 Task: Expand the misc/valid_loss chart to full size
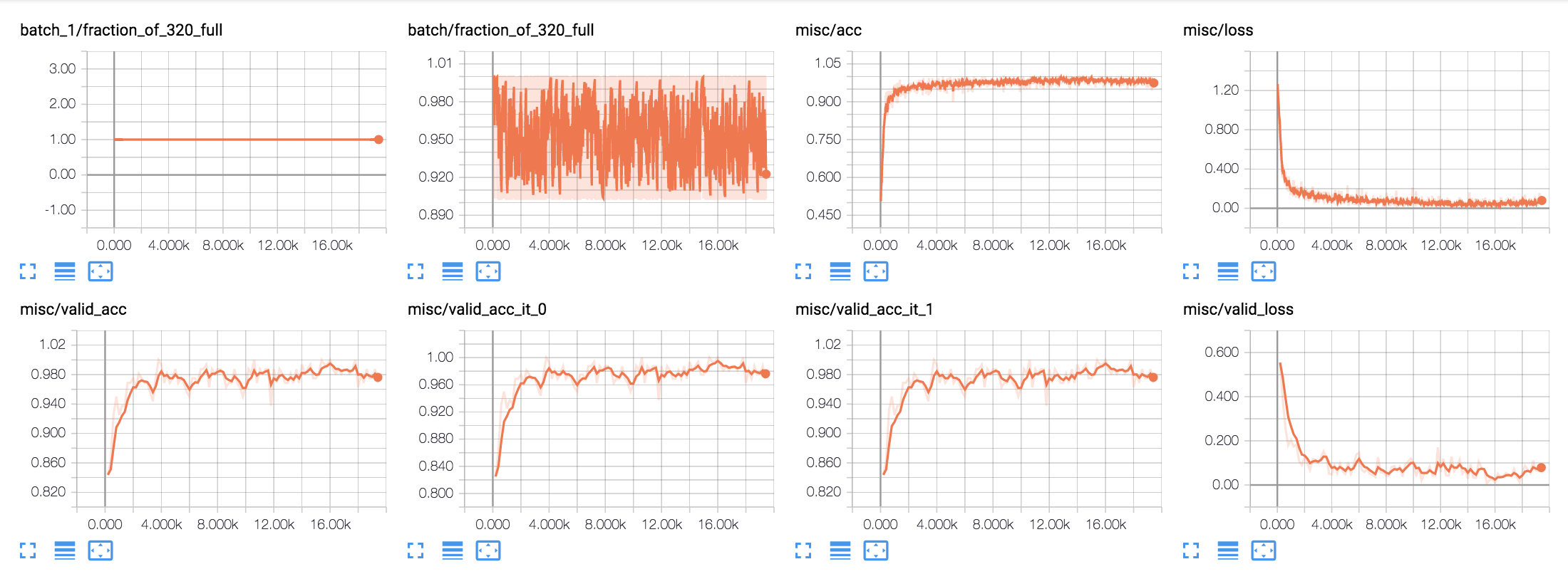[1191, 550]
